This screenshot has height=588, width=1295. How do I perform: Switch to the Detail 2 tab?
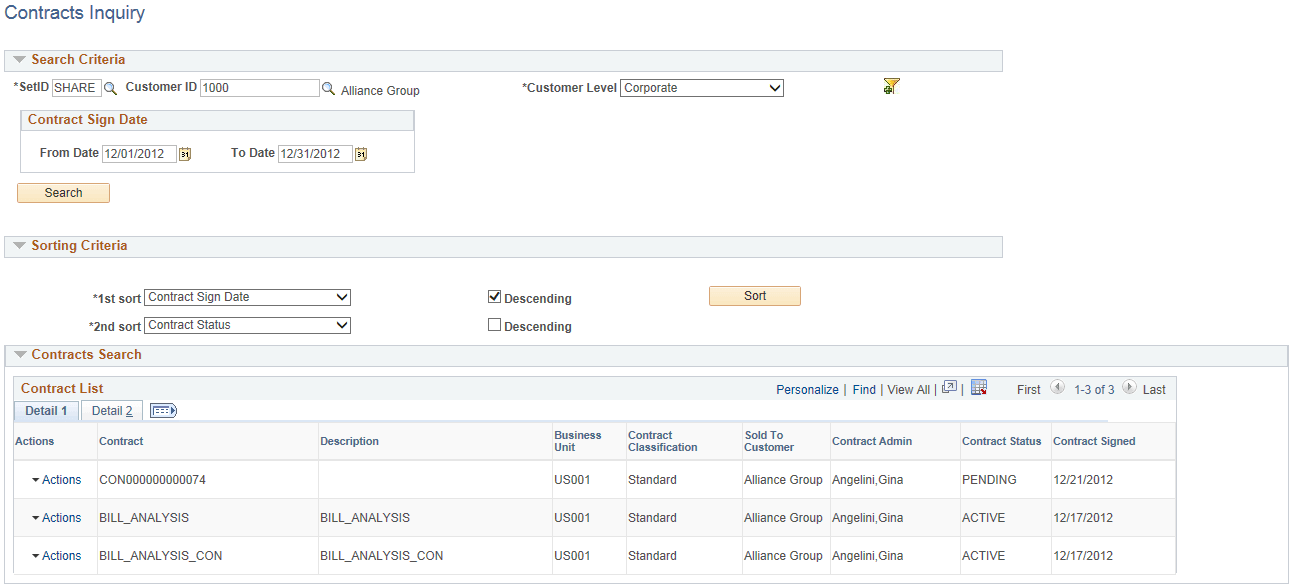(x=110, y=411)
